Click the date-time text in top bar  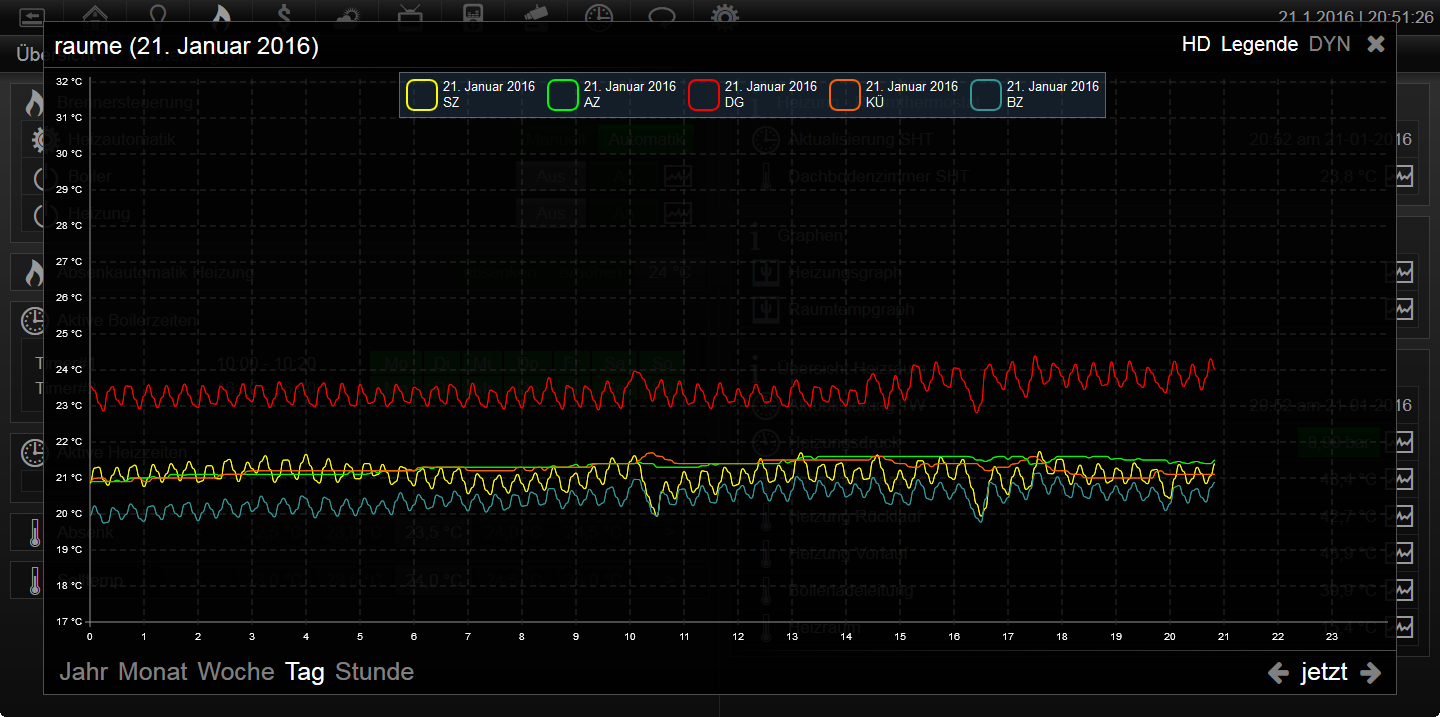pyautogui.click(x=1358, y=17)
